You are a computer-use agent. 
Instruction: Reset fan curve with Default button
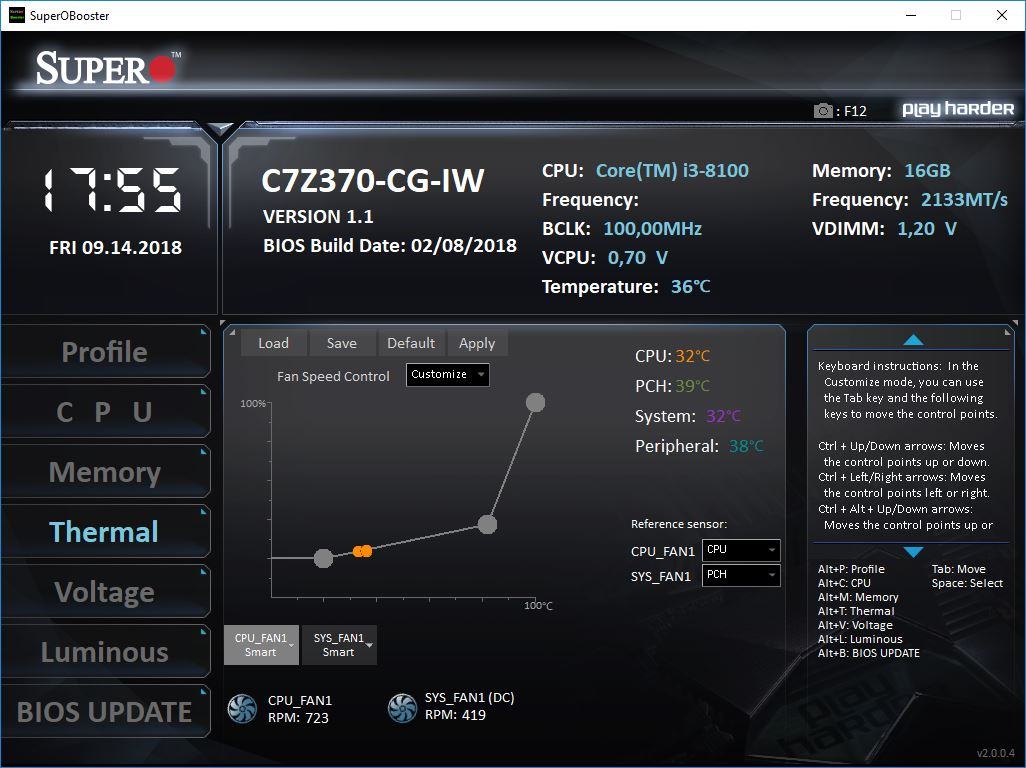pos(411,343)
